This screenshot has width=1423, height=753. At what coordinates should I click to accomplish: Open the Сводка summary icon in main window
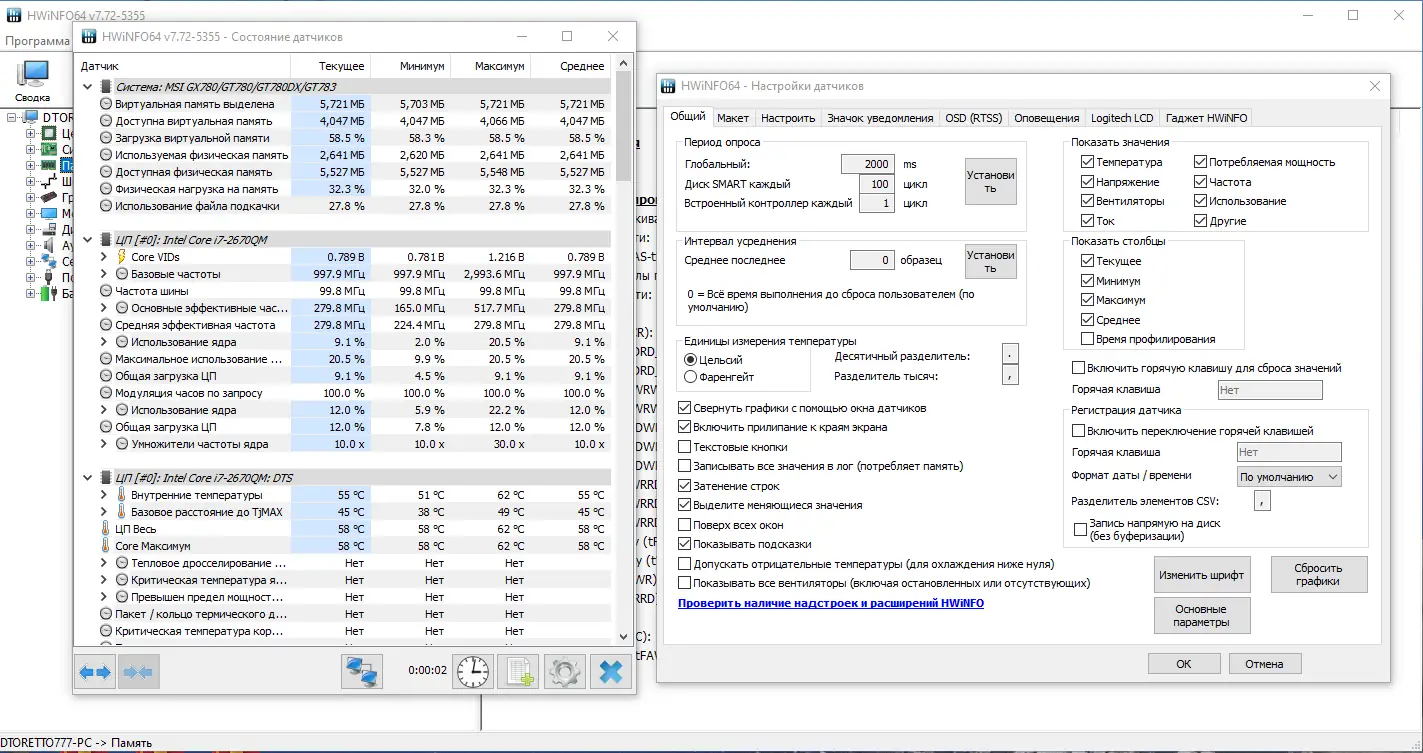(x=33, y=74)
